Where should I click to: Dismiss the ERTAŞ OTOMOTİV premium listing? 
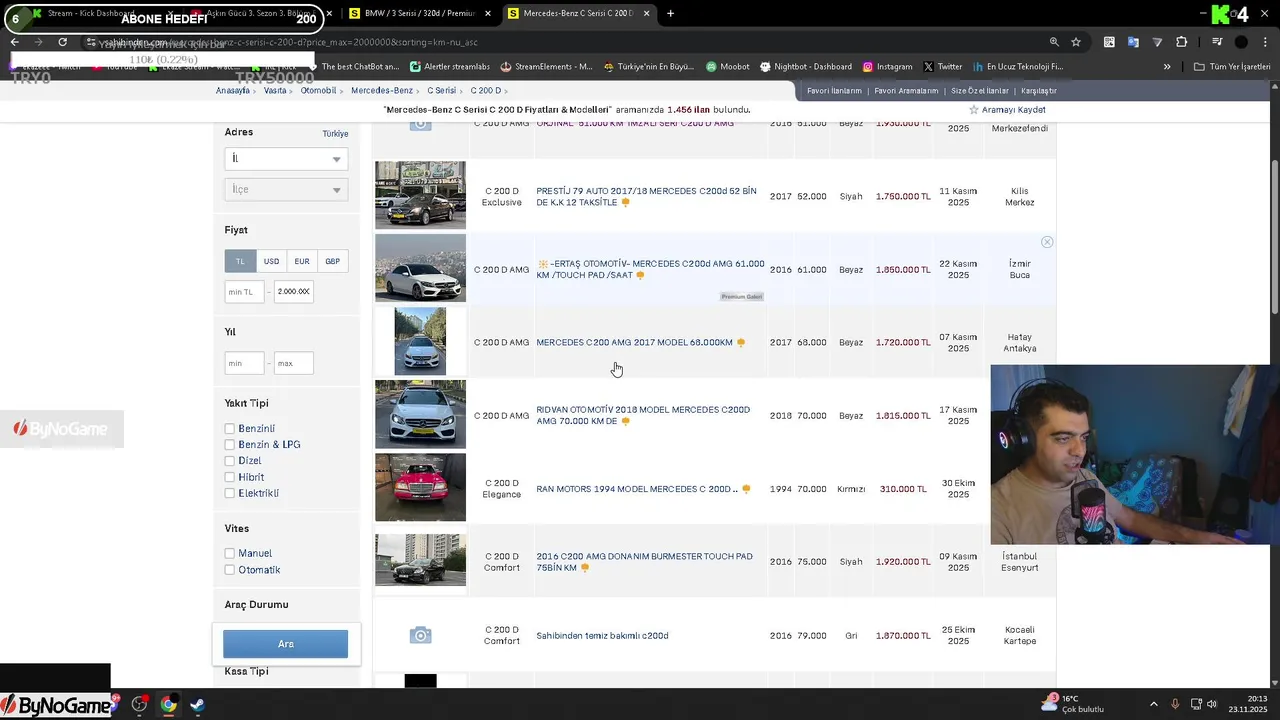point(1047,242)
